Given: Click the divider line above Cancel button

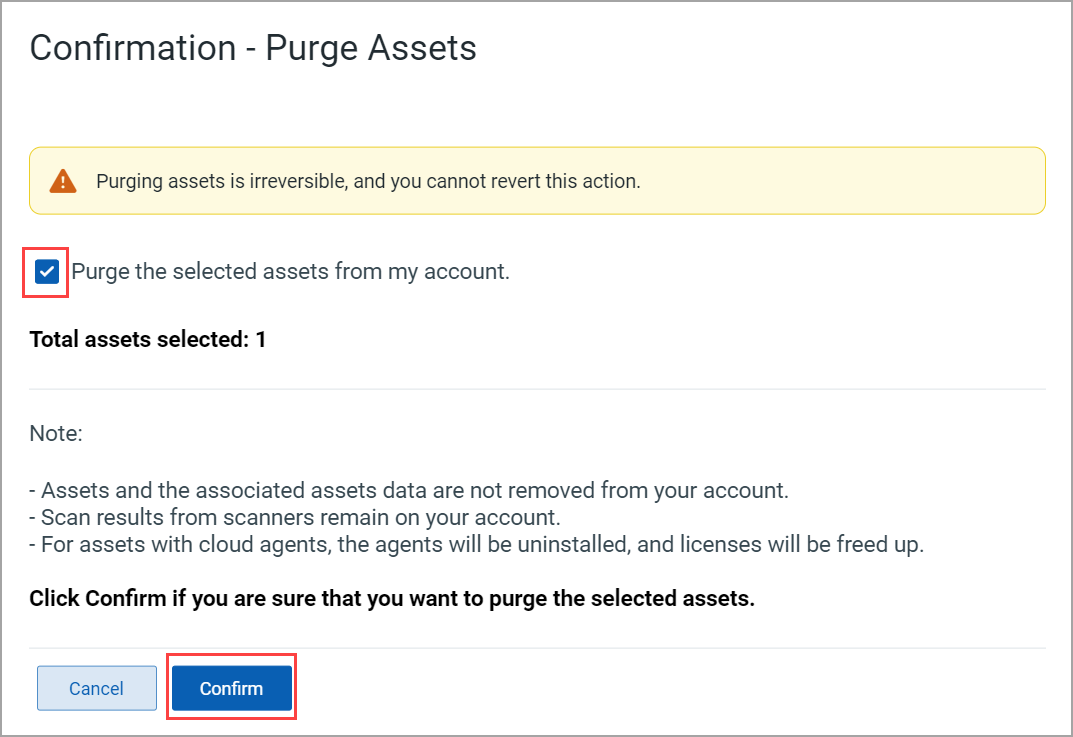Looking at the screenshot, I should pyautogui.click(x=537, y=648).
